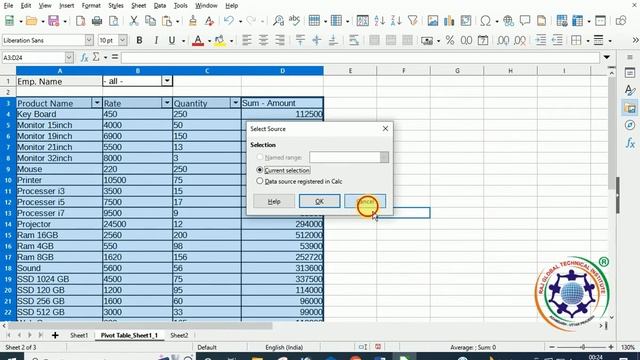The image size is (640, 360).
Task: Click Cancel in Select Source dialog
Action: [x=365, y=201]
